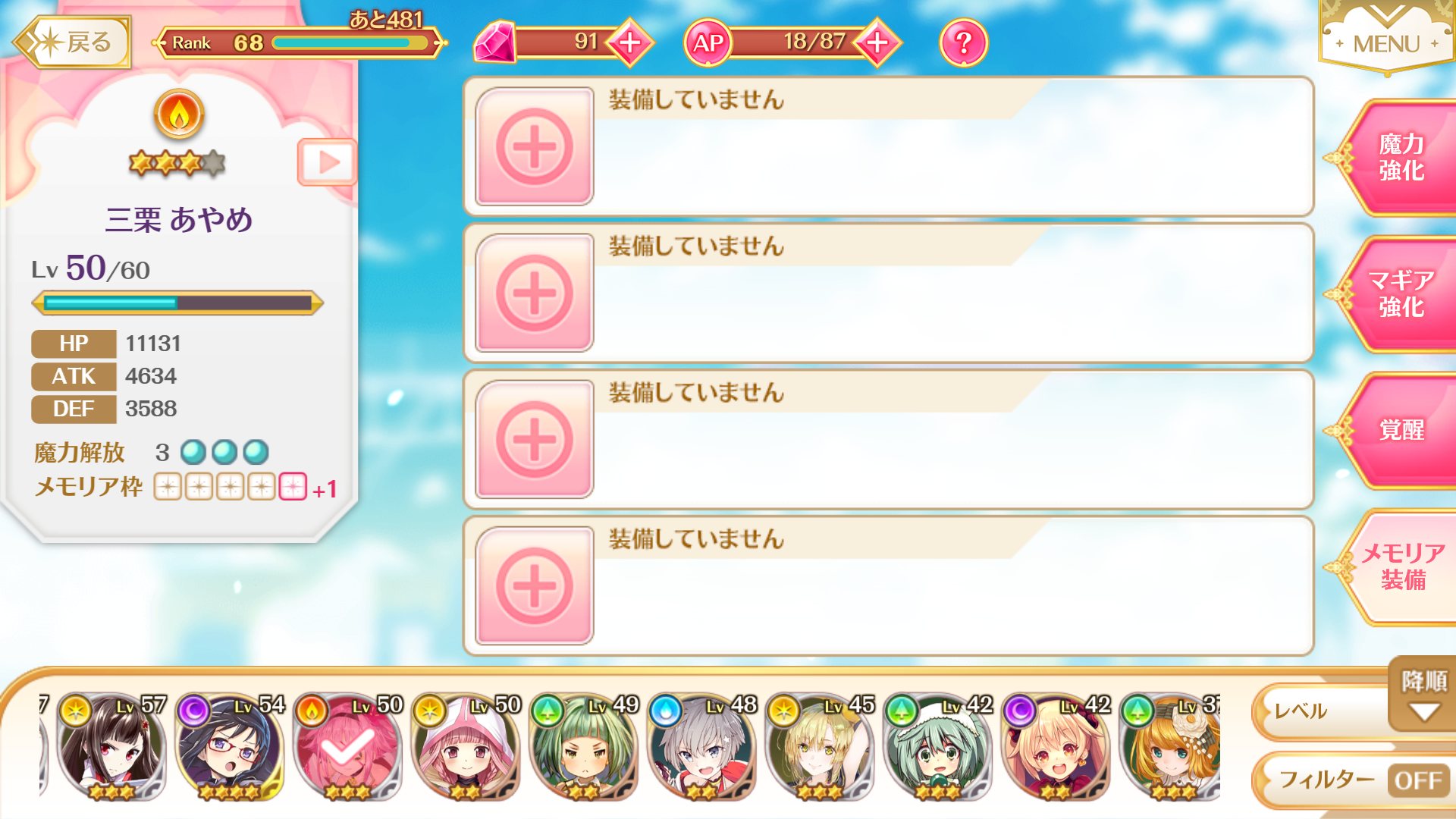Screen dimensions: 1456x819
Task: Switch to the マギア強化 tab
Action: click(1400, 294)
